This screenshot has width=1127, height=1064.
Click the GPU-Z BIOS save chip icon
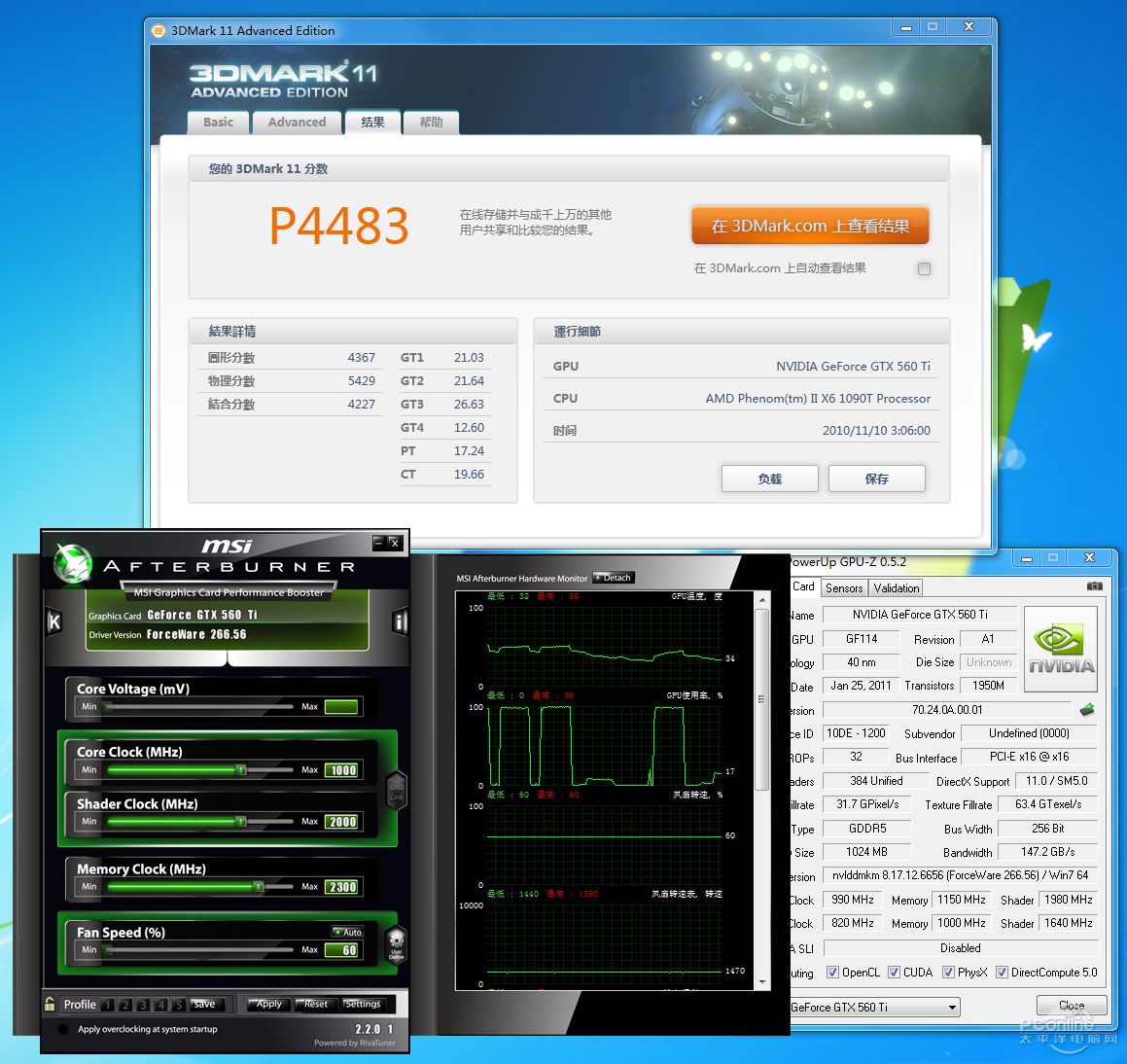point(1087,710)
